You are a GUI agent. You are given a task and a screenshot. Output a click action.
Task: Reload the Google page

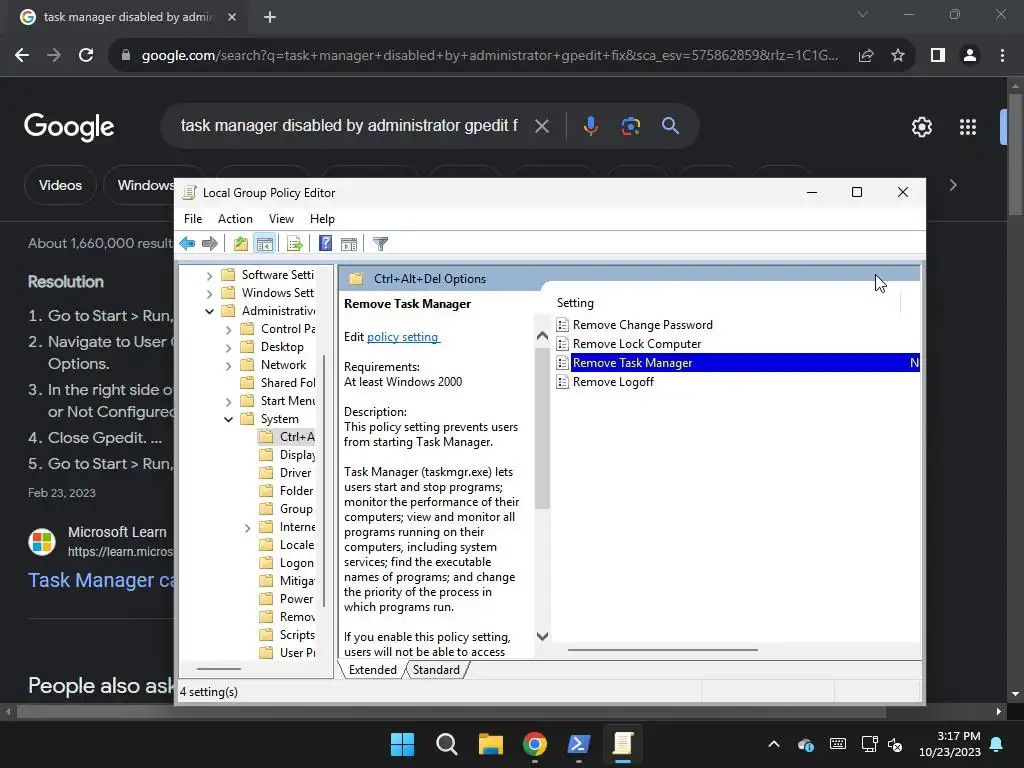[86, 56]
